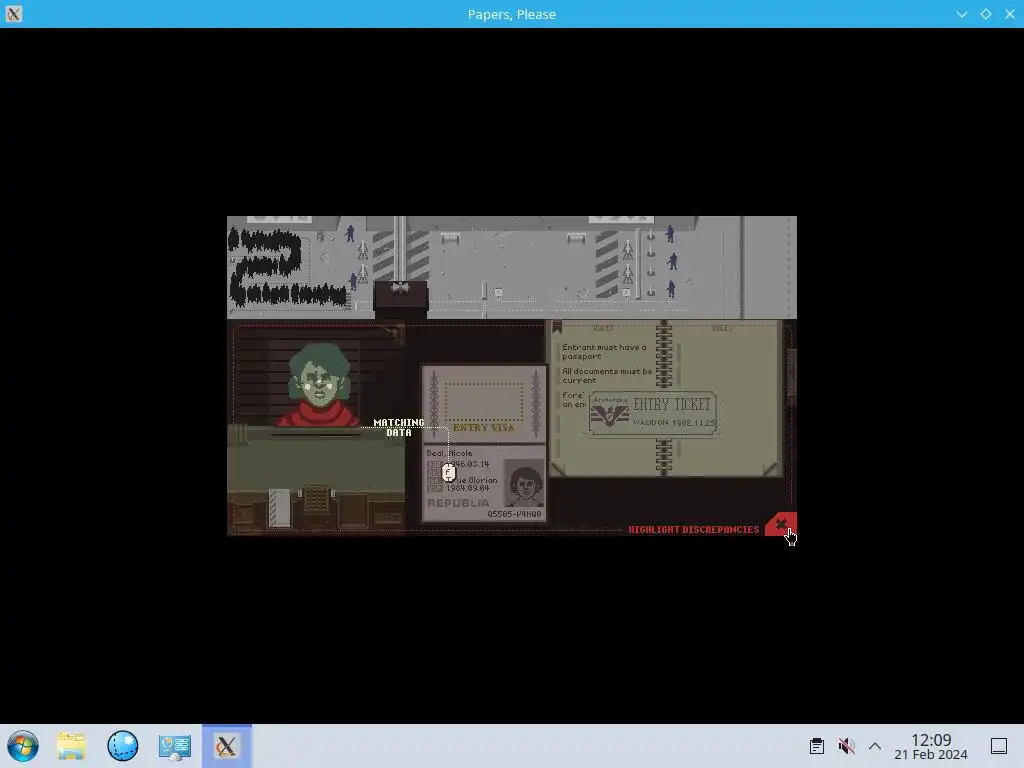1024x768 pixels.
Task: Open the Start menu
Action: click(23, 746)
